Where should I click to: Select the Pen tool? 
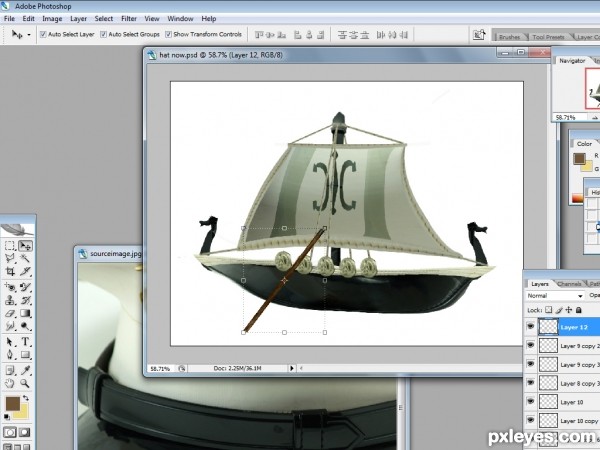10,355
